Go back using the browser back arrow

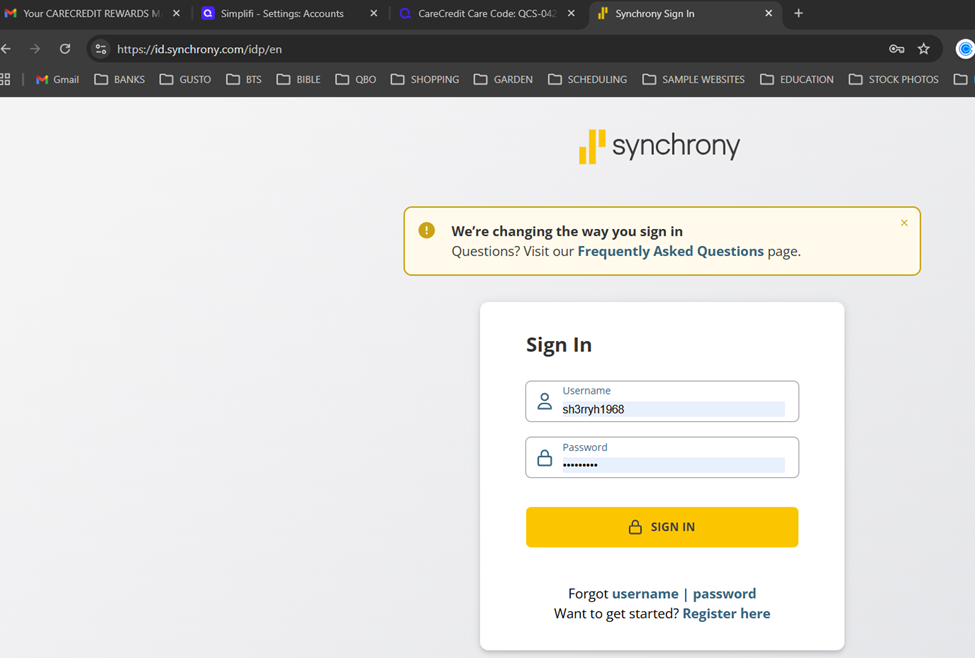click(x=6, y=49)
